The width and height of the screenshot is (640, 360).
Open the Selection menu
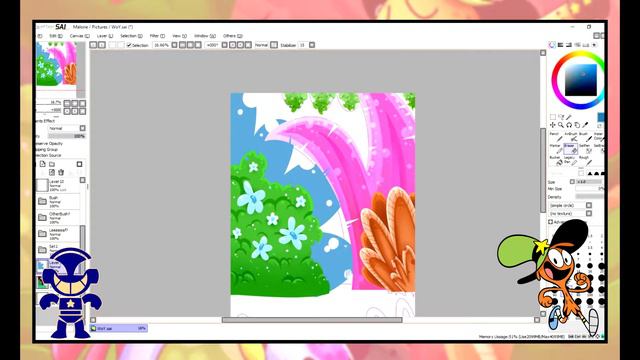pyautogui.click(x=131, y=36)
